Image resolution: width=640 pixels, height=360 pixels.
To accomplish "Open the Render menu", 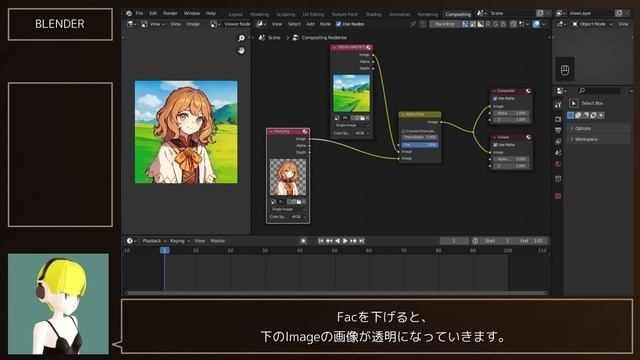I will pos(170,13).
